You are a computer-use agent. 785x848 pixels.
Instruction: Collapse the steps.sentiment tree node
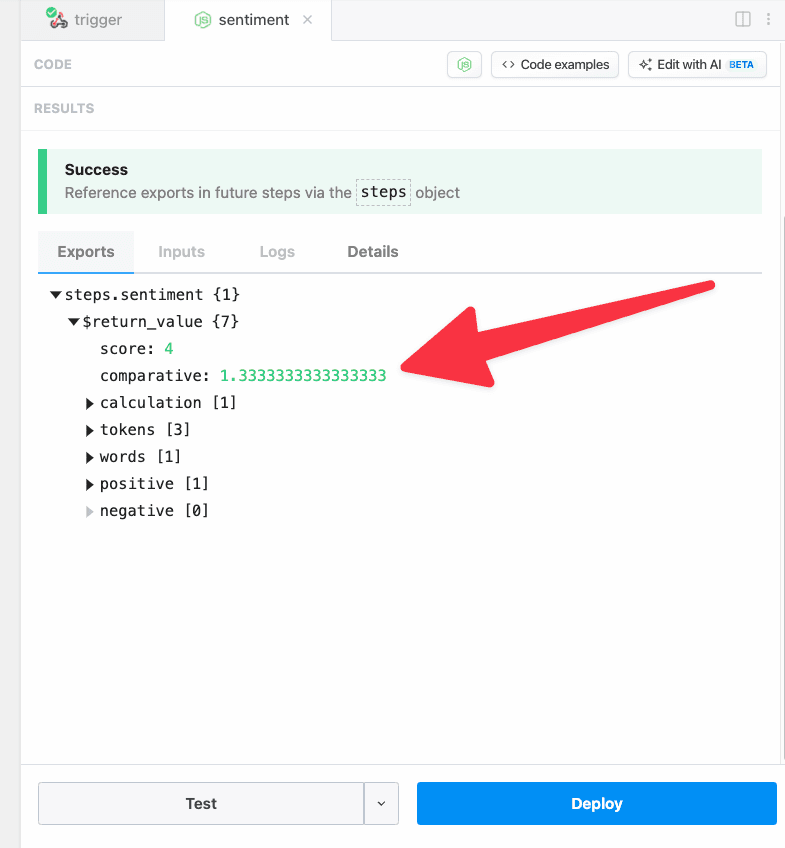click(55, 295)
